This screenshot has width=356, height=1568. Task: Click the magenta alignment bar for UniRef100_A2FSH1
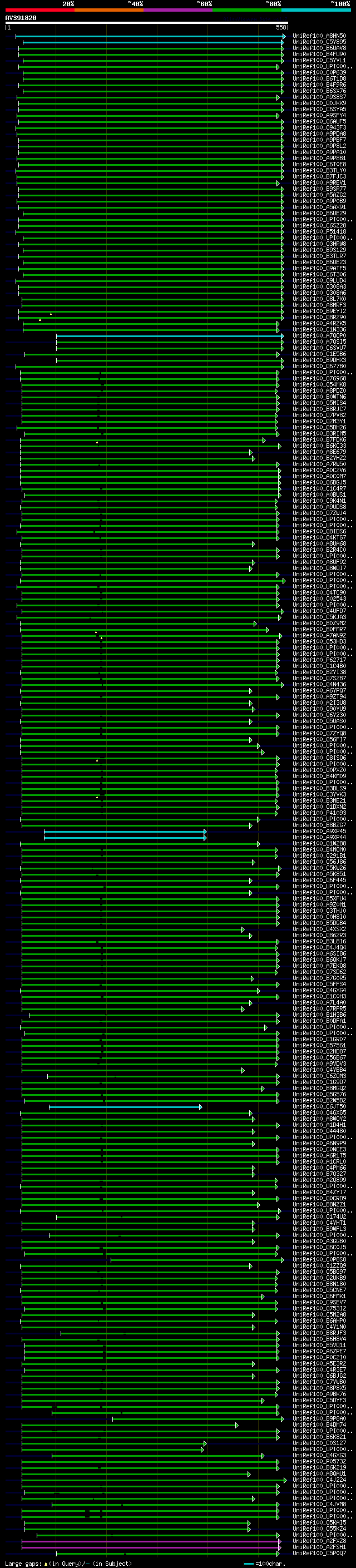coord(151,1547)
